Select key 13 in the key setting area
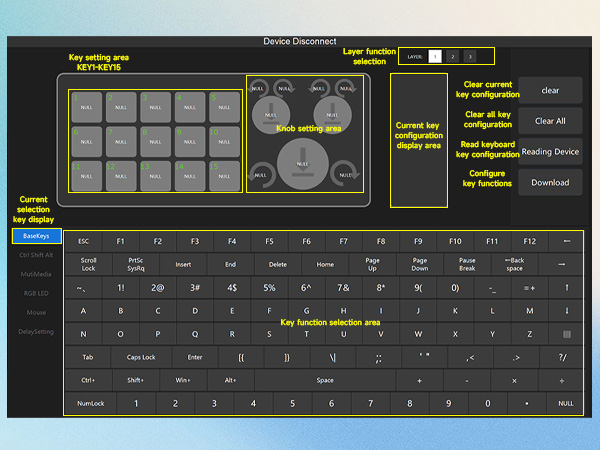 tap(155, 176)
